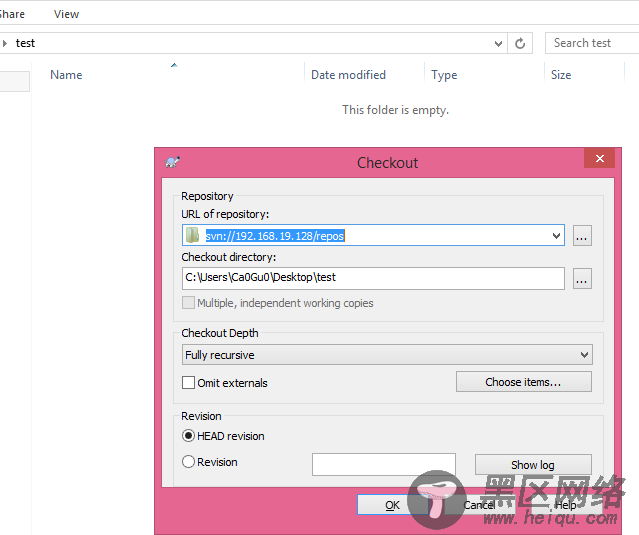
Task: Select the Revision radio button
Action: coord(188,462)
